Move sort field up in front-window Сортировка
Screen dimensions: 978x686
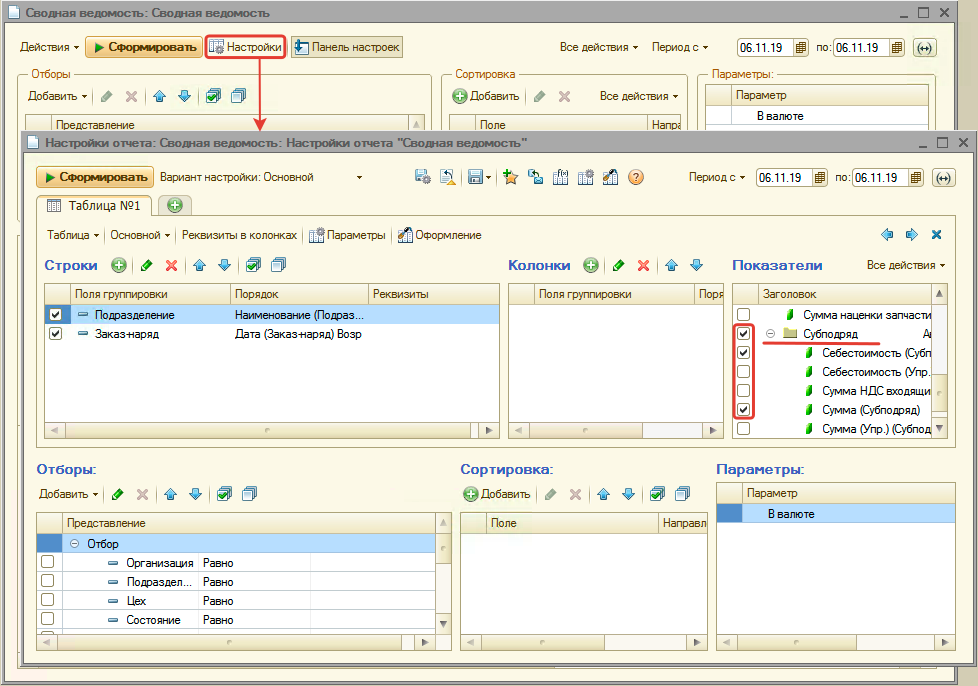(603, 494)
